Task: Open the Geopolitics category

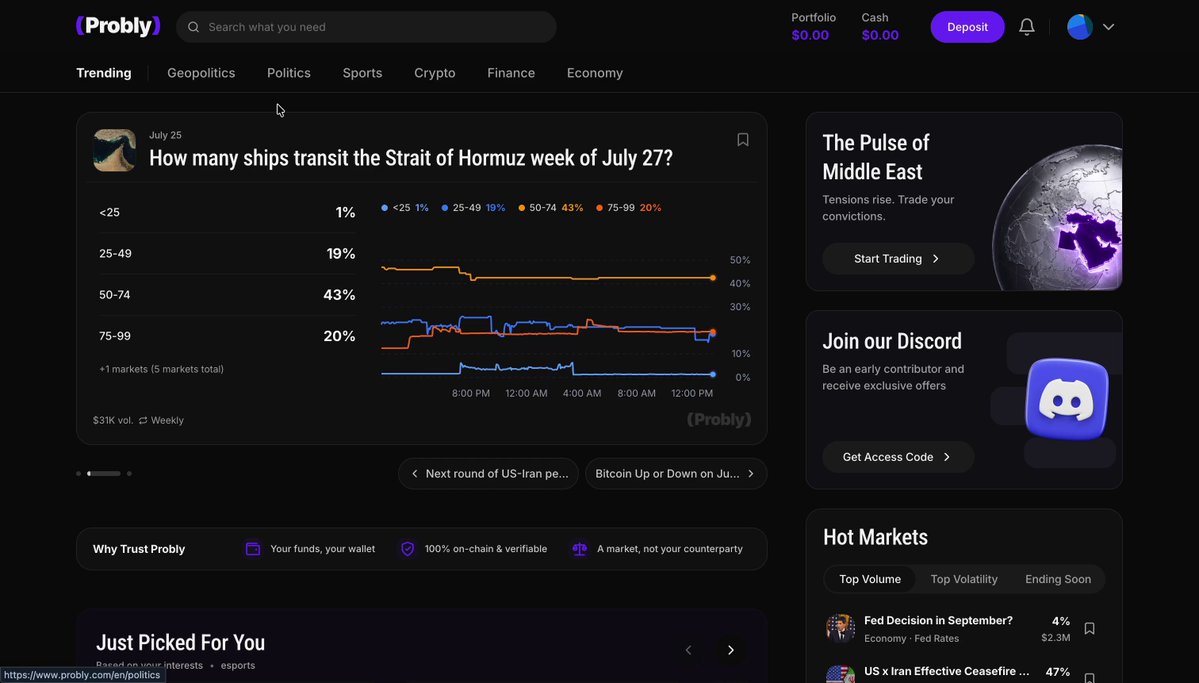Action: [201, 73]
